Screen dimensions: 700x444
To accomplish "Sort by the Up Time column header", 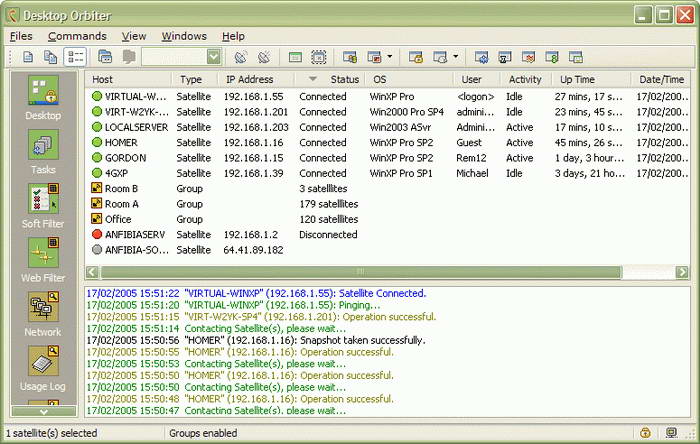I will click(591, 79).
